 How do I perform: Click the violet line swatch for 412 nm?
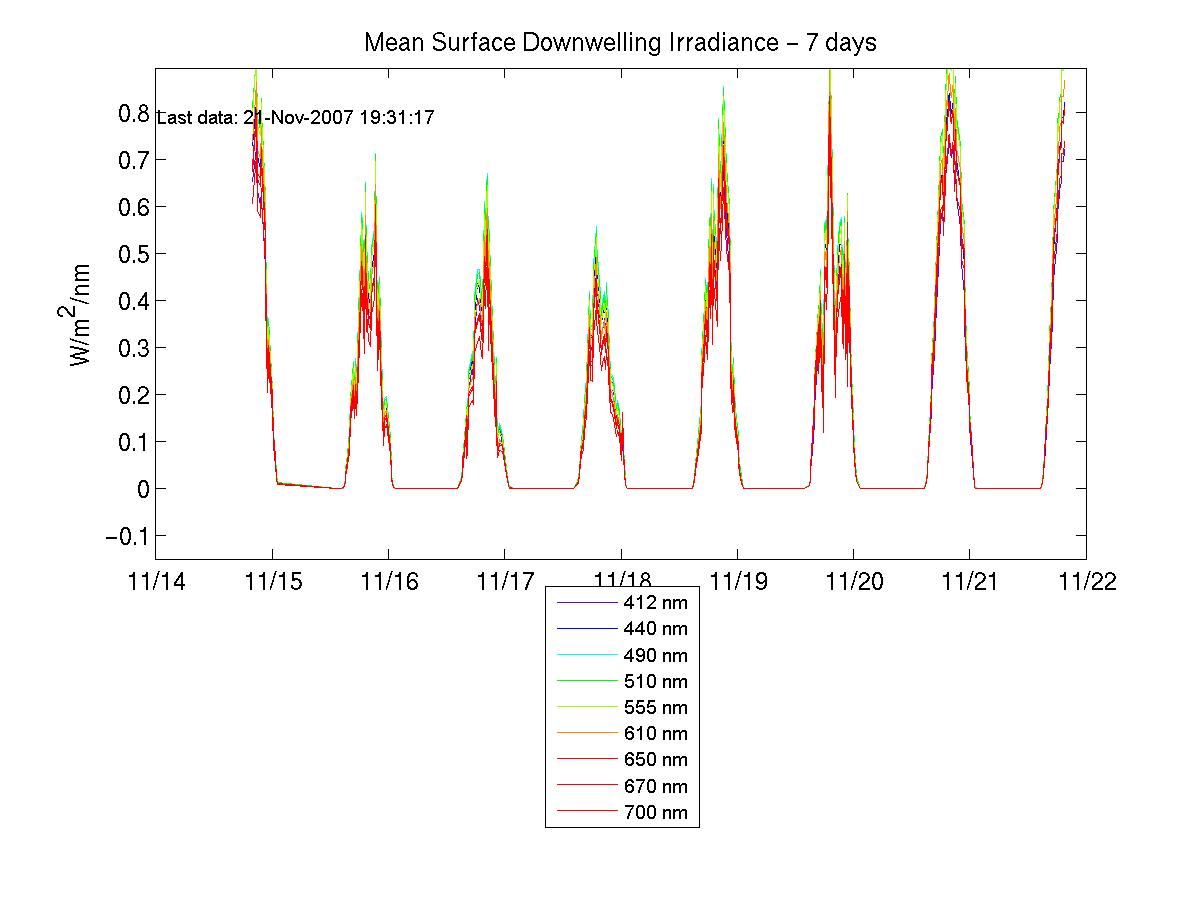click(x=582, y=603)
